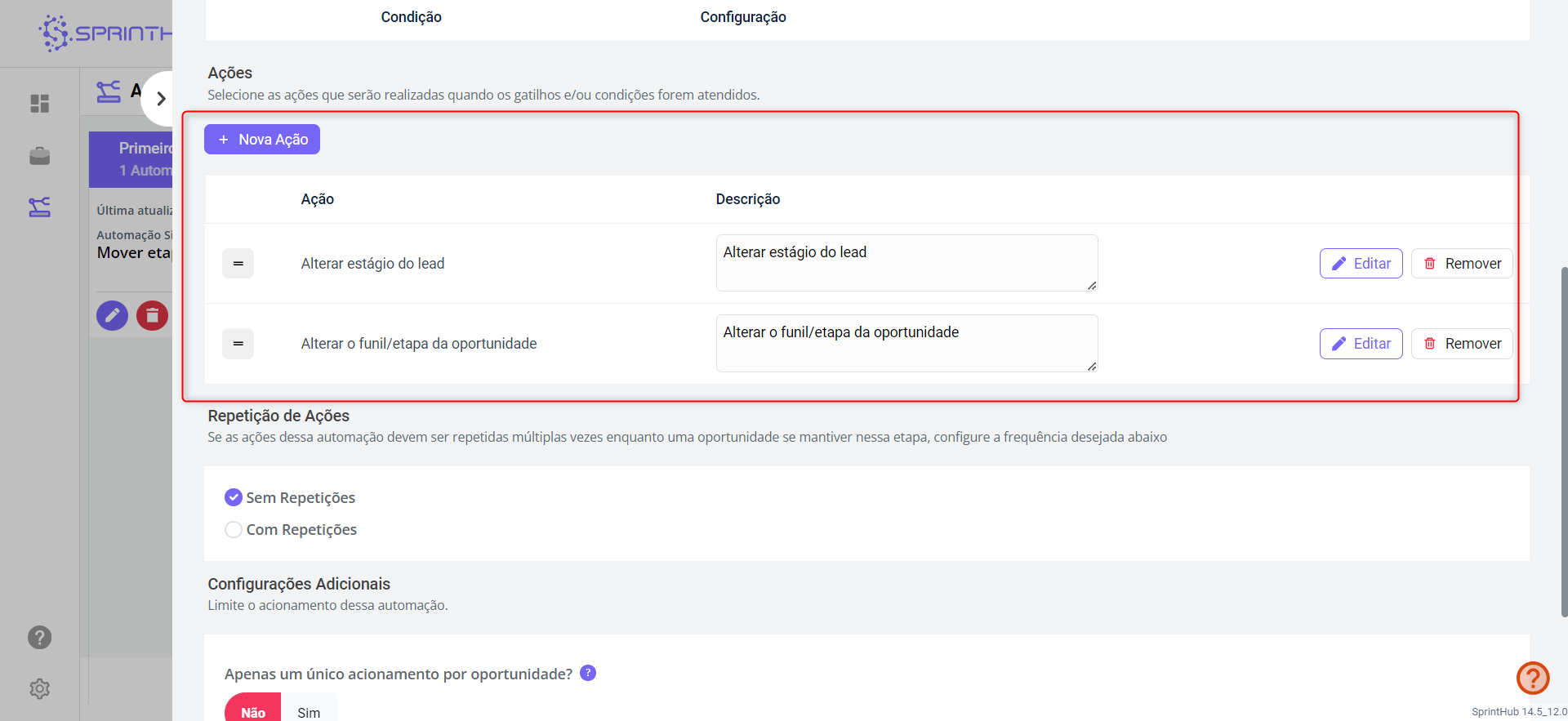Toggle único acionamento to Não
This screenshot has height=721, width=1568.
click(x=253, y=712)
